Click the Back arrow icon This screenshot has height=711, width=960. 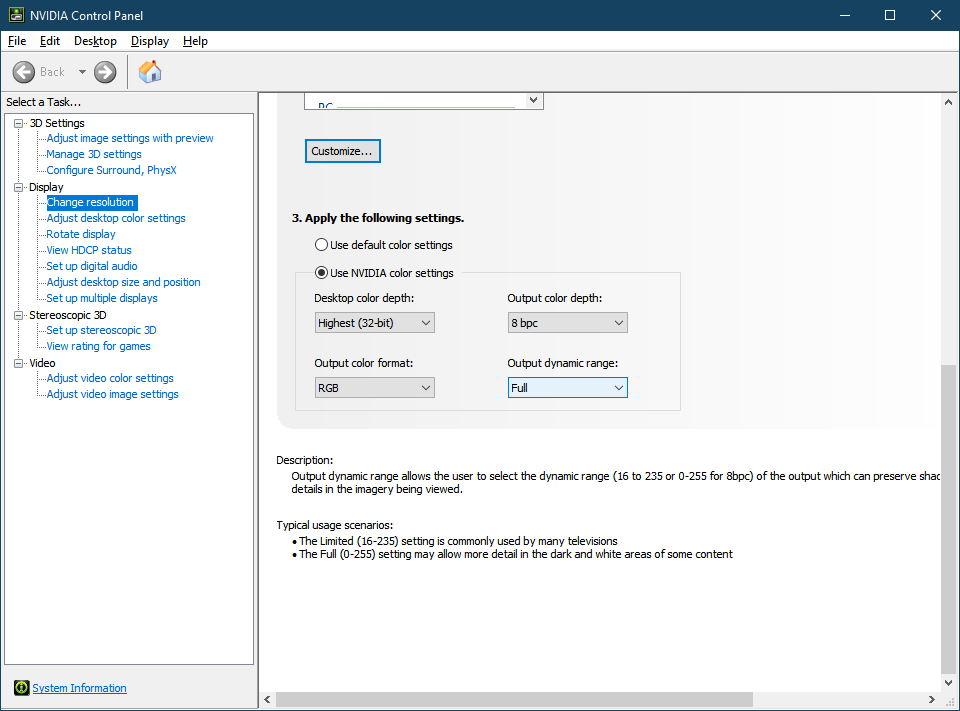point(24,72)
